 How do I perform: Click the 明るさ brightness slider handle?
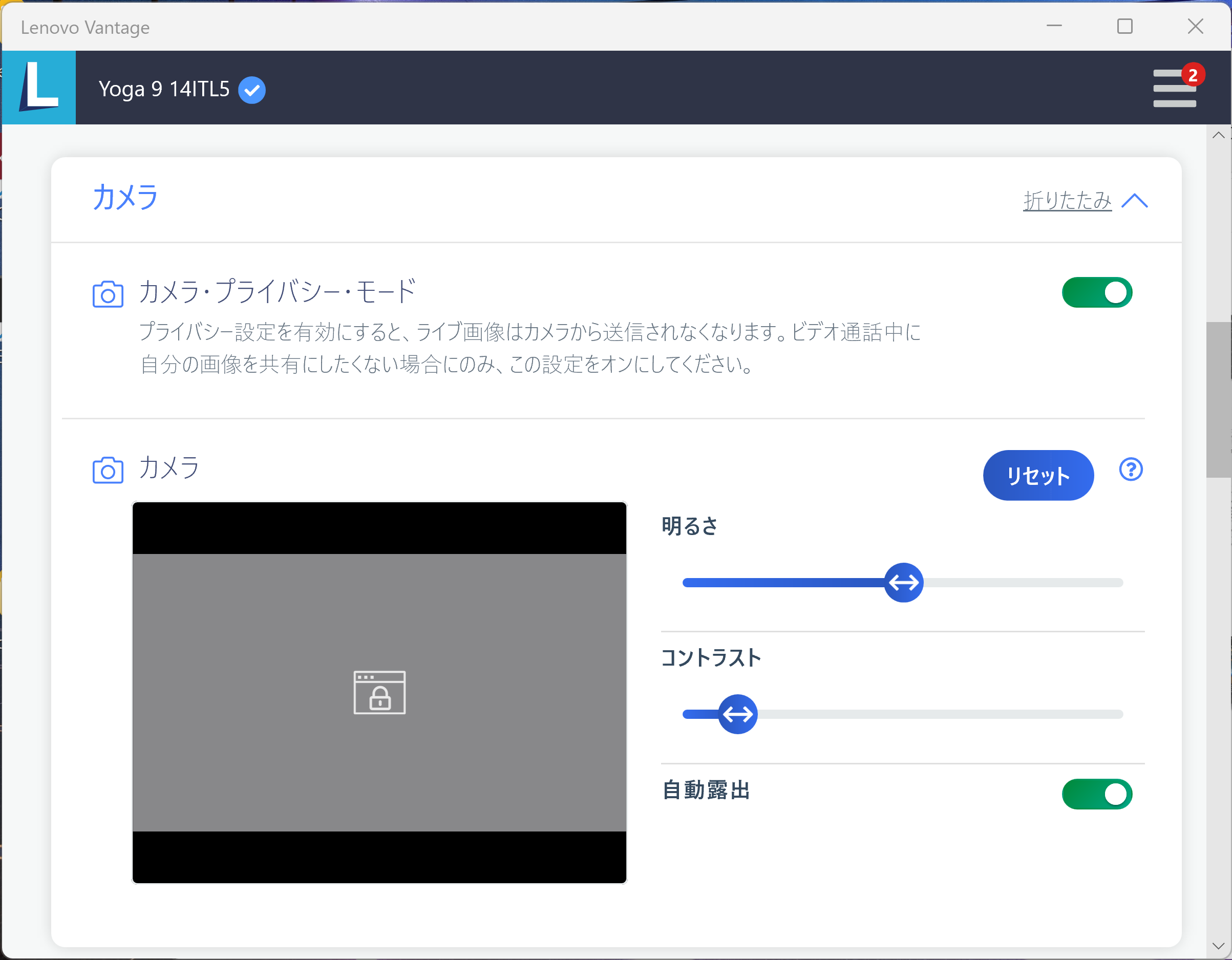pos(903,583)
